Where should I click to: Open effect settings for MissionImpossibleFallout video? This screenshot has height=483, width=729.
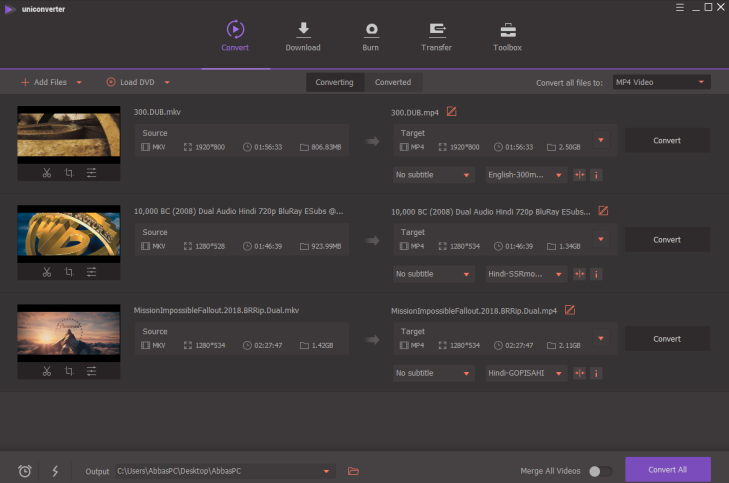(92, 371)
